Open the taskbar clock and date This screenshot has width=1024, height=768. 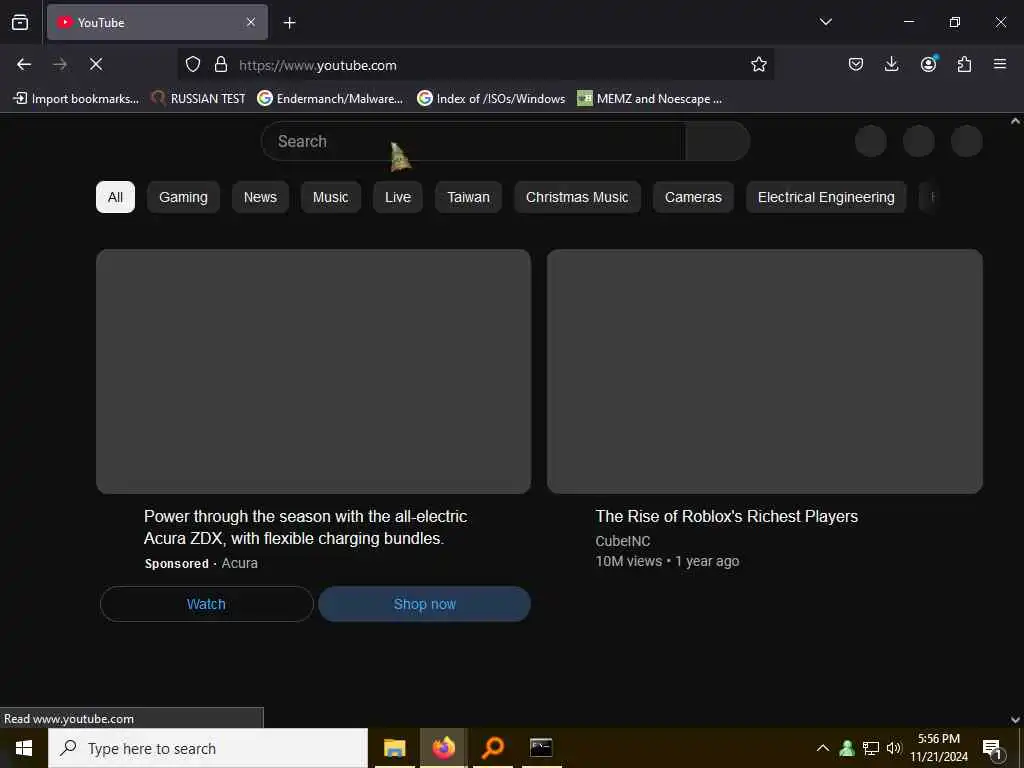coord(938,748)
